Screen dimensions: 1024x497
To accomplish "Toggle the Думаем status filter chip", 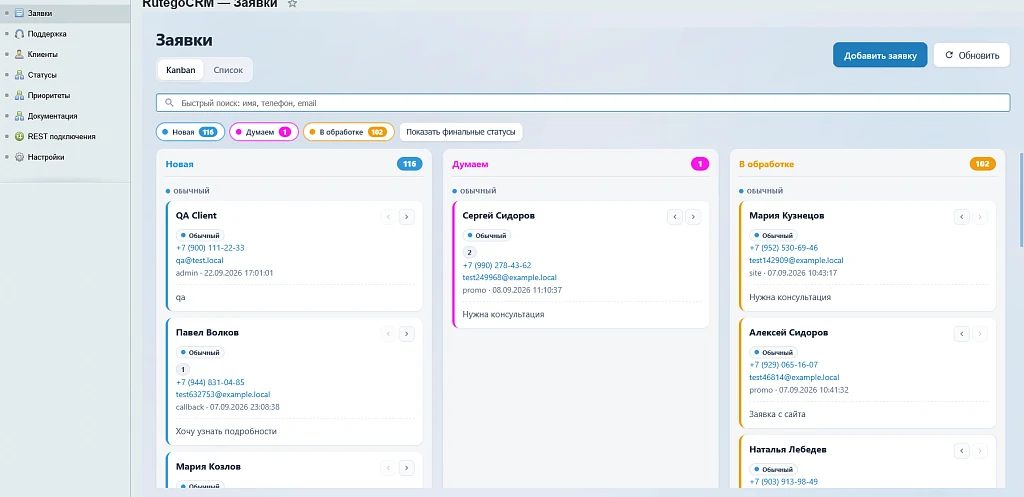I will 264,132.
